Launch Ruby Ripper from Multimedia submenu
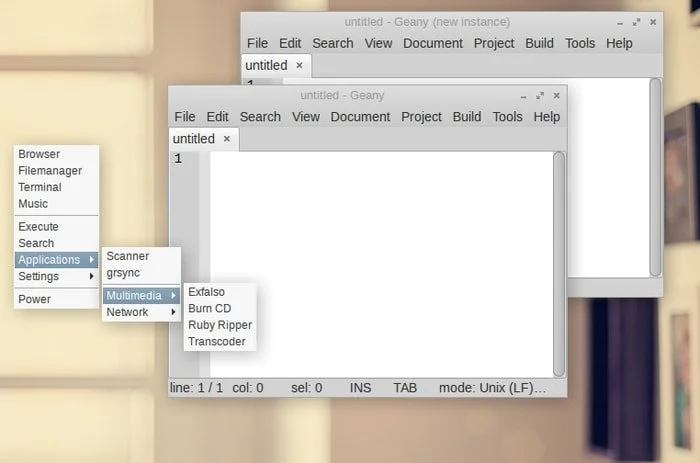Screen dimensions: 700x463 coord(220,325)
